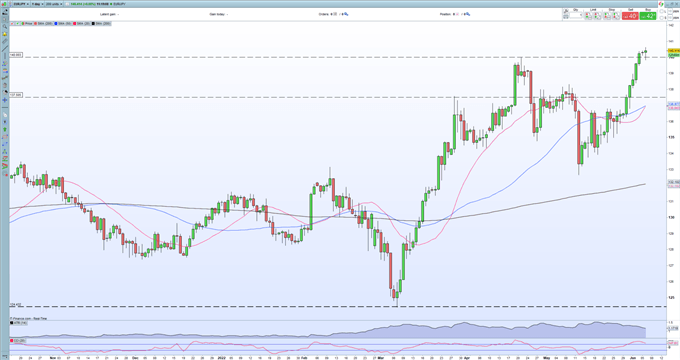Click the Position filter icon
This screenshot has height=360, width=680.
pos(468,14)
